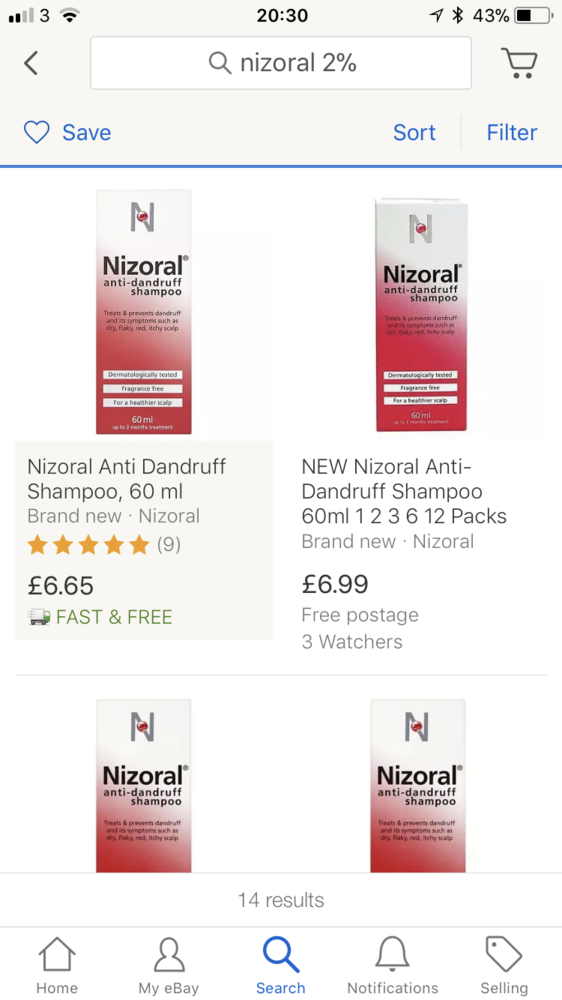Go to the Home tab
This screenshot has height=1000, width=562.
pyautogui.click(x=57, y=965)
